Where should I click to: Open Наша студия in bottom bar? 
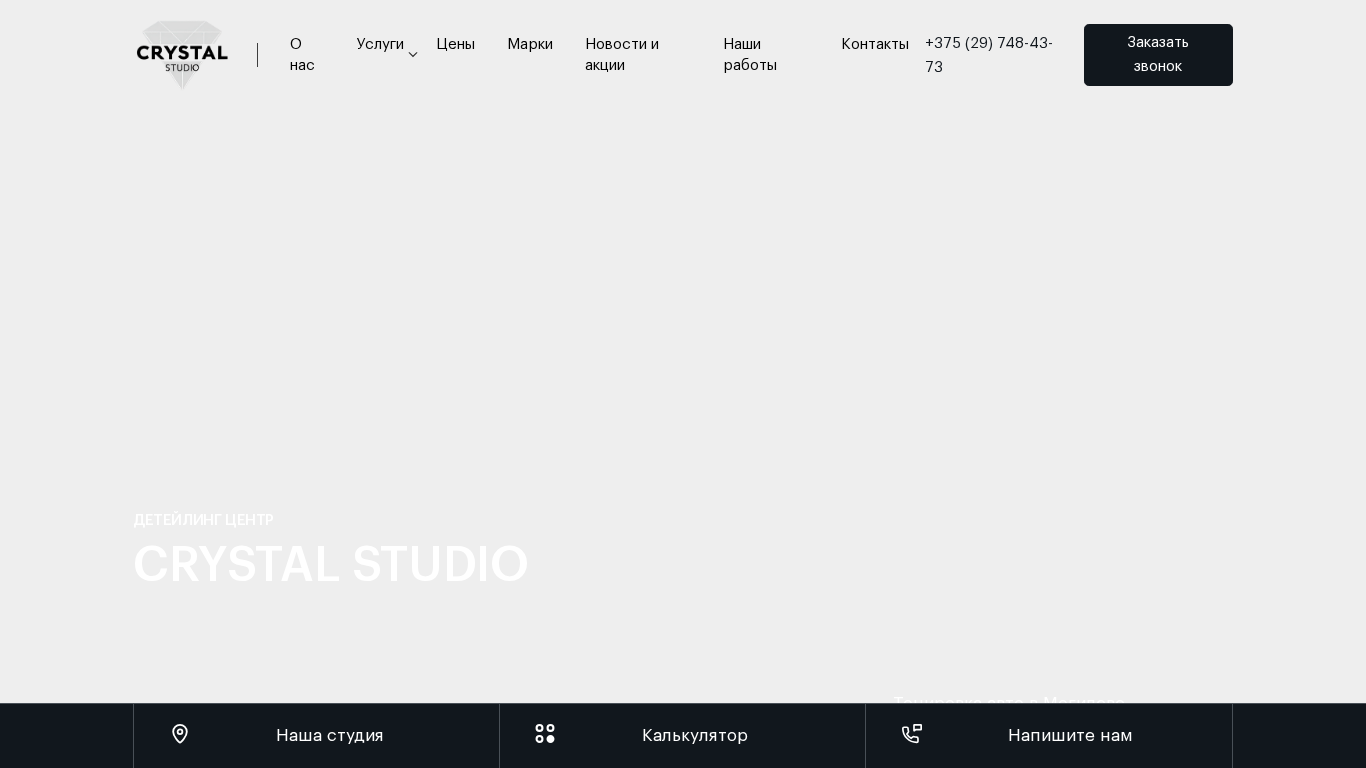[x=329, y=735]
